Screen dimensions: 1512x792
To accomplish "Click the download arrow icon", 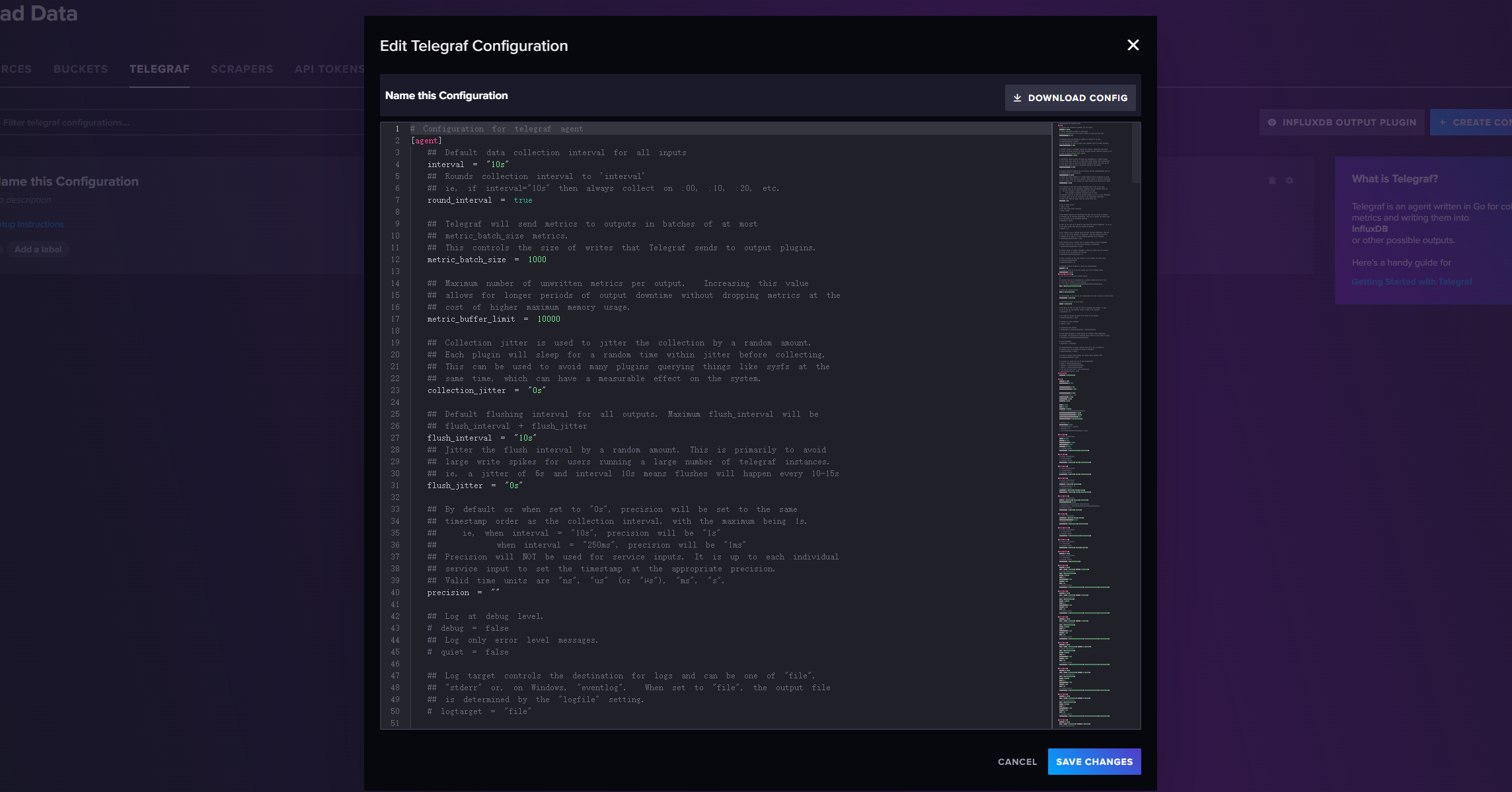I will tap(1017, 98).
